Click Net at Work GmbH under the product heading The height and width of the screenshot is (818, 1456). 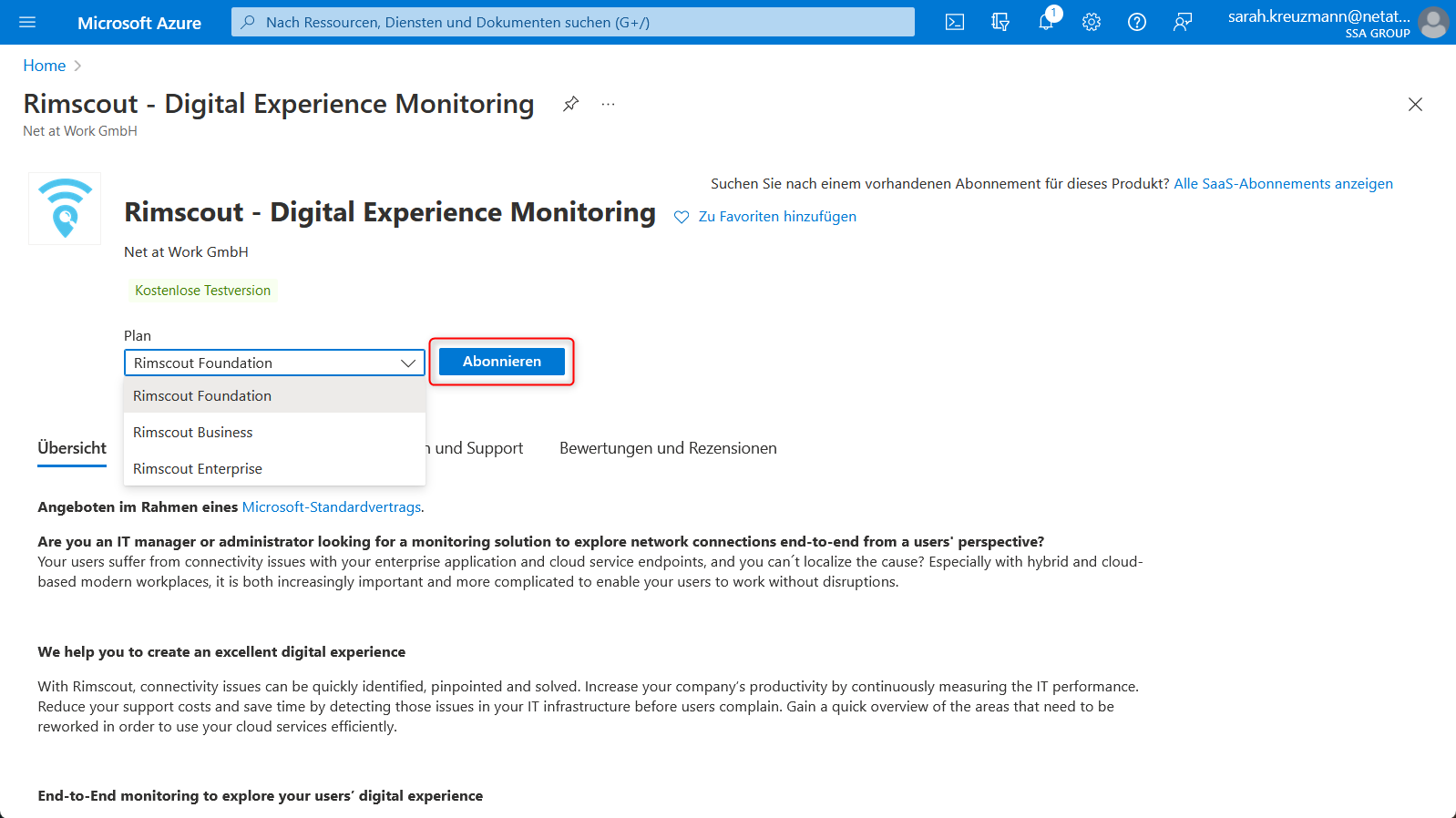[x=186, y=252]
